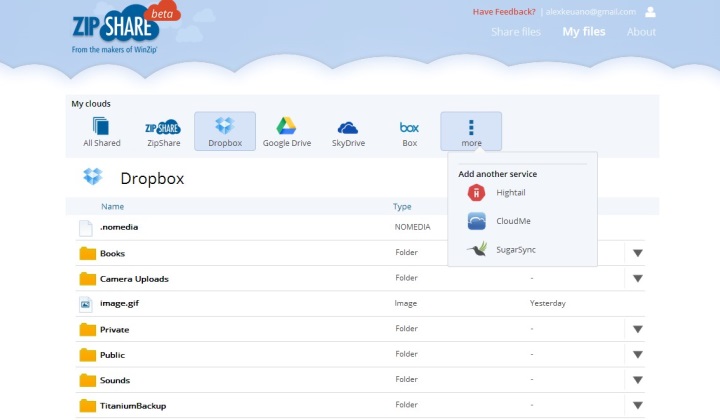Open the image.gif file

[118, 303]
